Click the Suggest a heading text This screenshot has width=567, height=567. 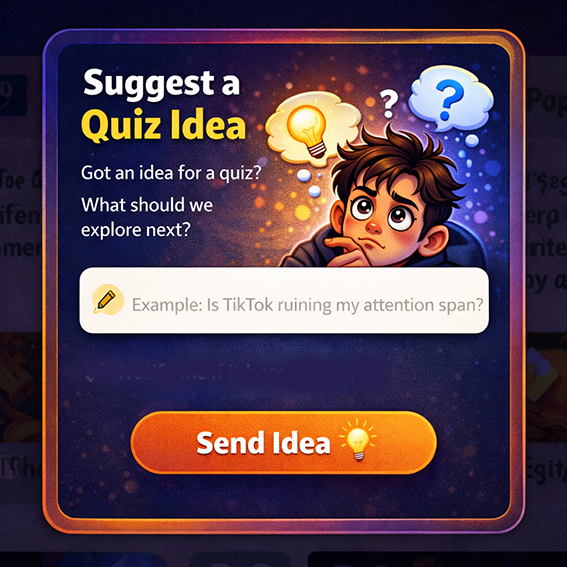click(x=162, y=83)
